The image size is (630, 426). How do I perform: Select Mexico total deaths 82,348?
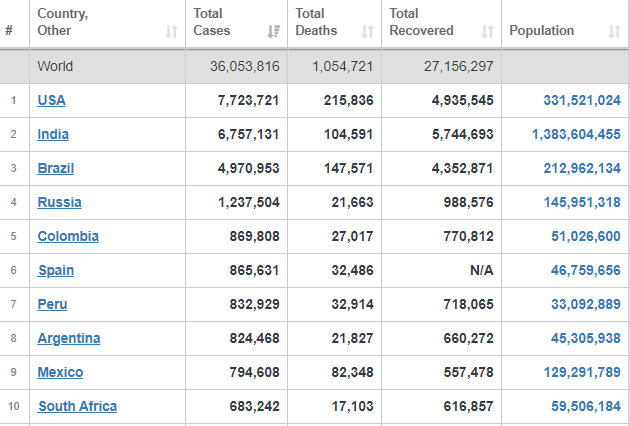(x=352, y=372)
